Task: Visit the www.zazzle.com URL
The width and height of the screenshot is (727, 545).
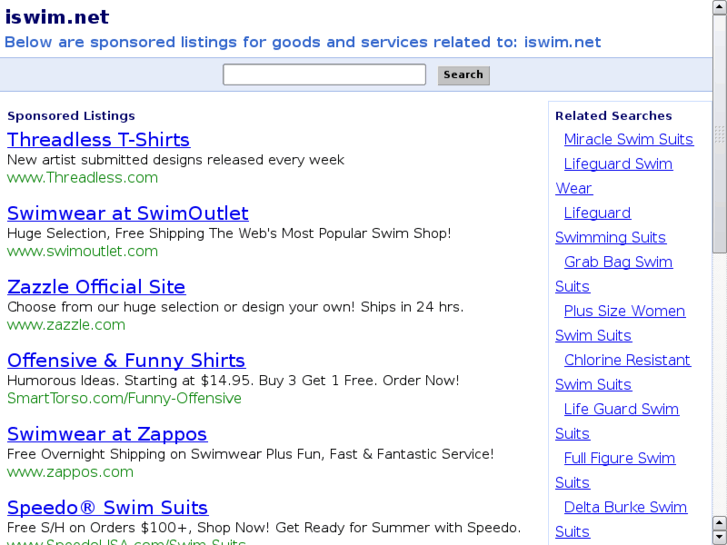Action: click(x=66, y=325)
